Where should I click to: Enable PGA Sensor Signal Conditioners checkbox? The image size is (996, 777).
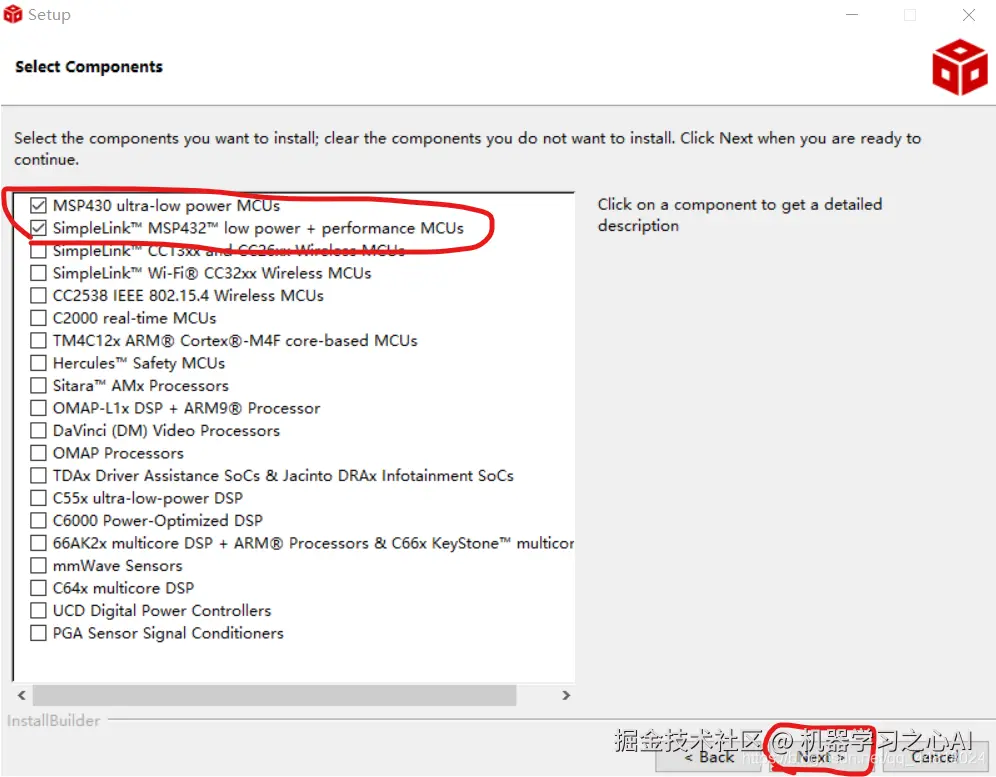(x=38, y=633)
